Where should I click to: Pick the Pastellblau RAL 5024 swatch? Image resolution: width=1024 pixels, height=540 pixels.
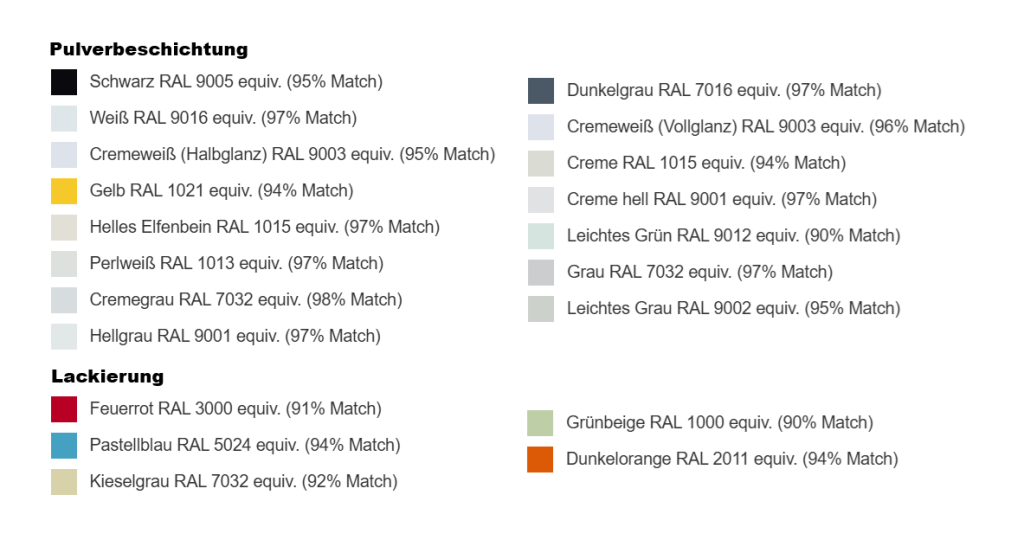[64, 445]
